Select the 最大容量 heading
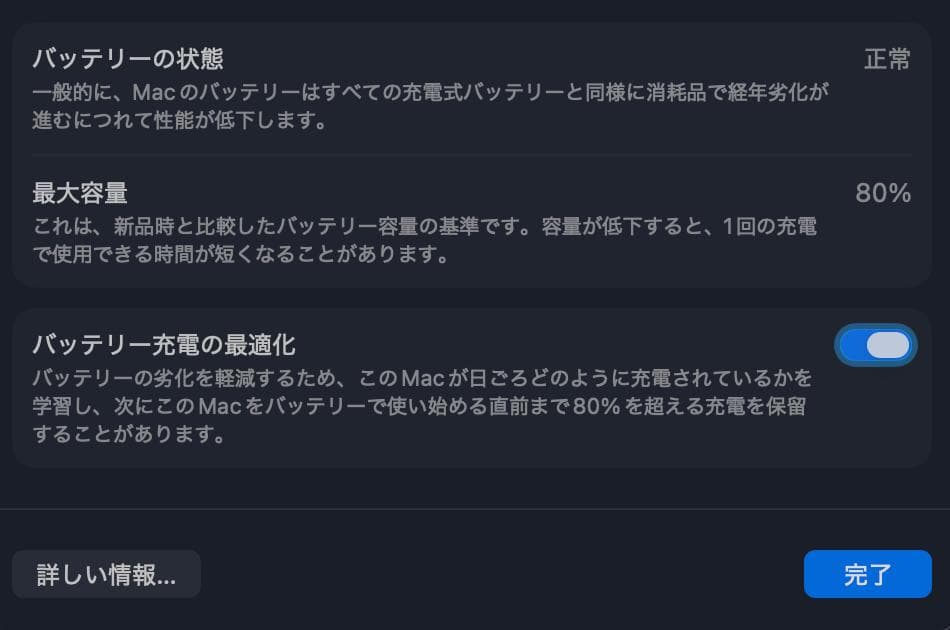950x630 pixels. pyautogui.click(x=80, y=192)
